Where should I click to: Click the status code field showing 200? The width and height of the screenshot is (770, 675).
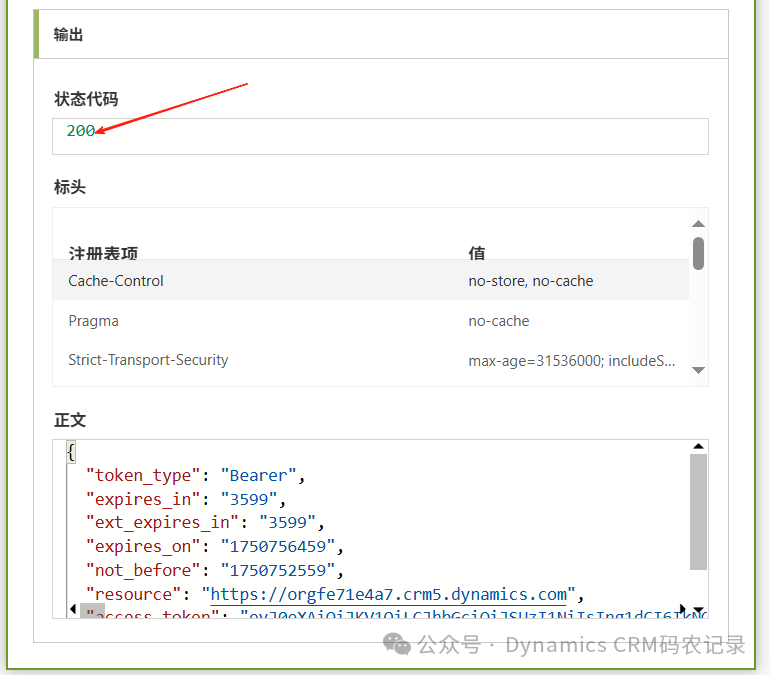pyautogui.click(x=380, y=136)
